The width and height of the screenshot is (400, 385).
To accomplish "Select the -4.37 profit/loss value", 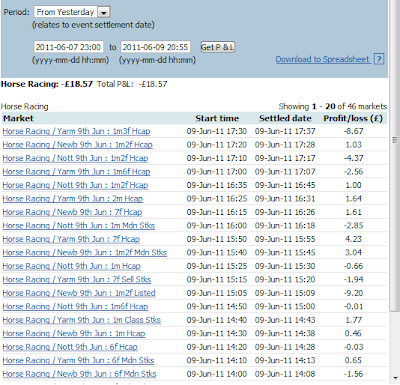I will [x=354, y=158].
